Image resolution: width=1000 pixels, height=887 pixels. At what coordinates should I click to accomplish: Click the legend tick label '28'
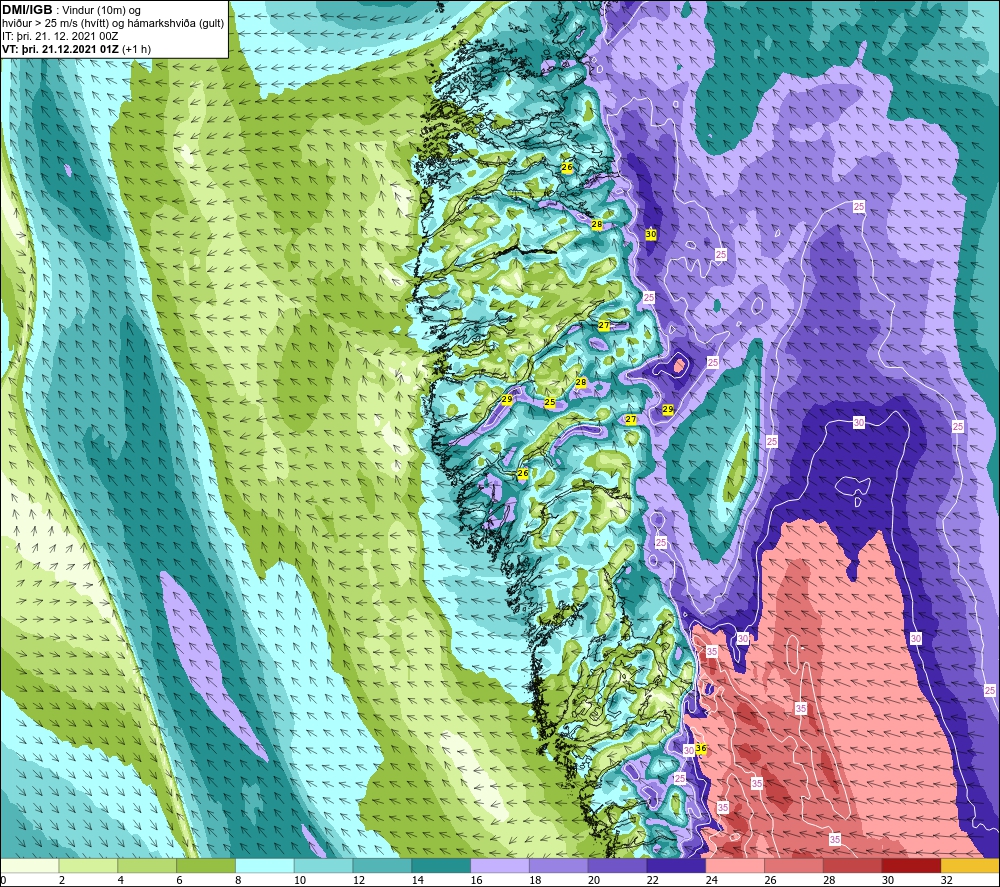click(828, 880)
